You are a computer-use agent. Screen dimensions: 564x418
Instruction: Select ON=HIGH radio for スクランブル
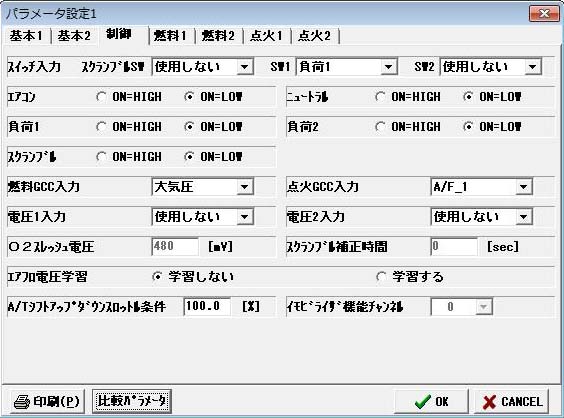(101, 157)
